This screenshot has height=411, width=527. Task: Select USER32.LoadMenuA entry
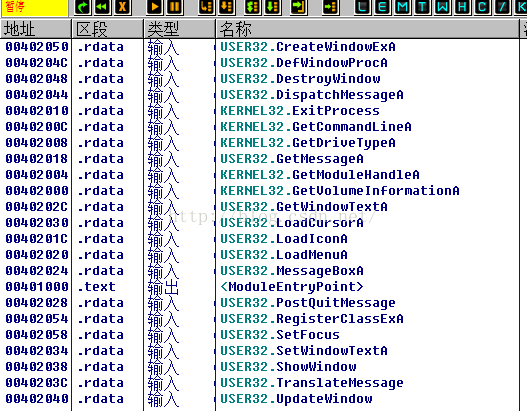click(284, 255)
